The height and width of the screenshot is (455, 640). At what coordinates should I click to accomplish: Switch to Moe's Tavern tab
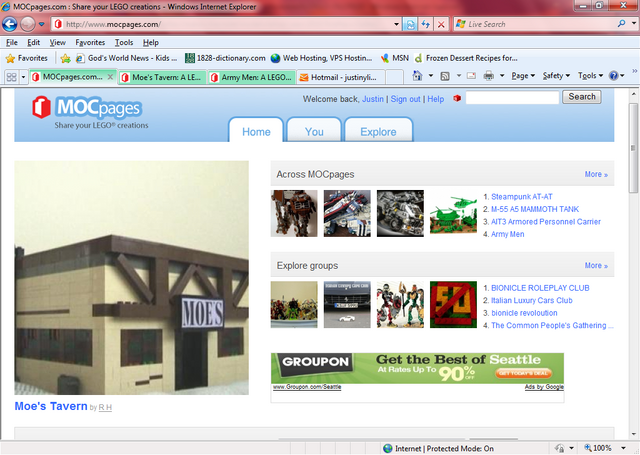click(x=162, y=77)
